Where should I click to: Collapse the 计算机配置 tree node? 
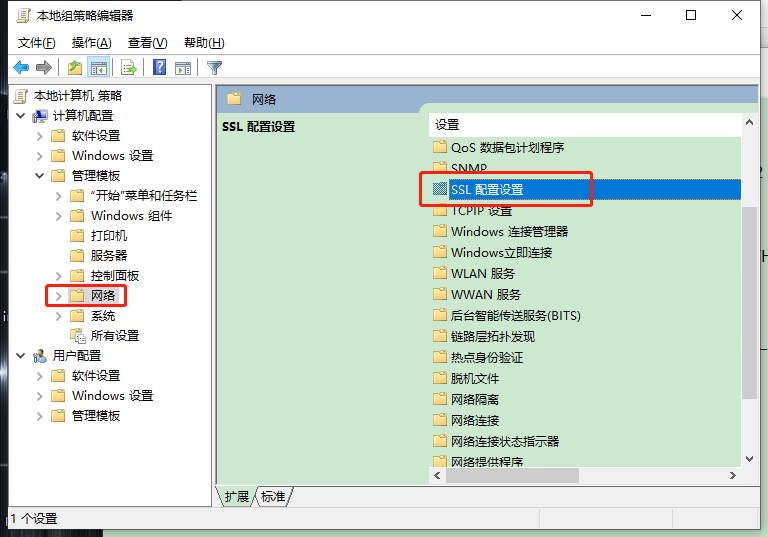[x=21, y=116]
